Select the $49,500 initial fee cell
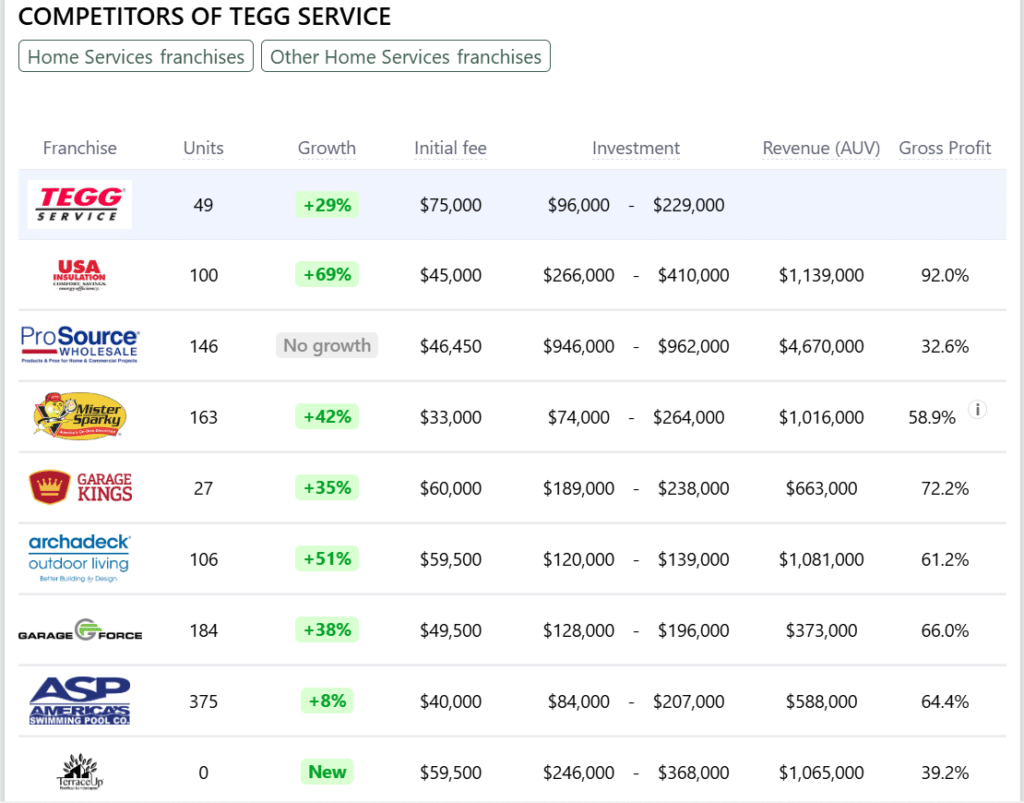 coord(451,631)
